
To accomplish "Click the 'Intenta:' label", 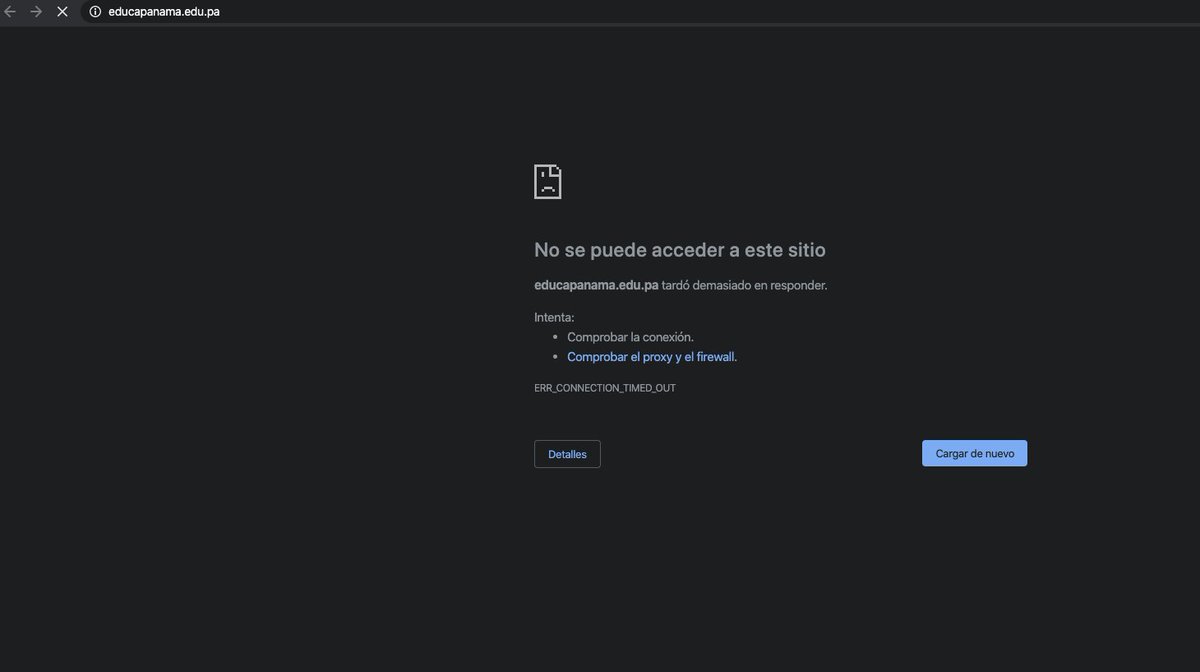I will [554, 317].
